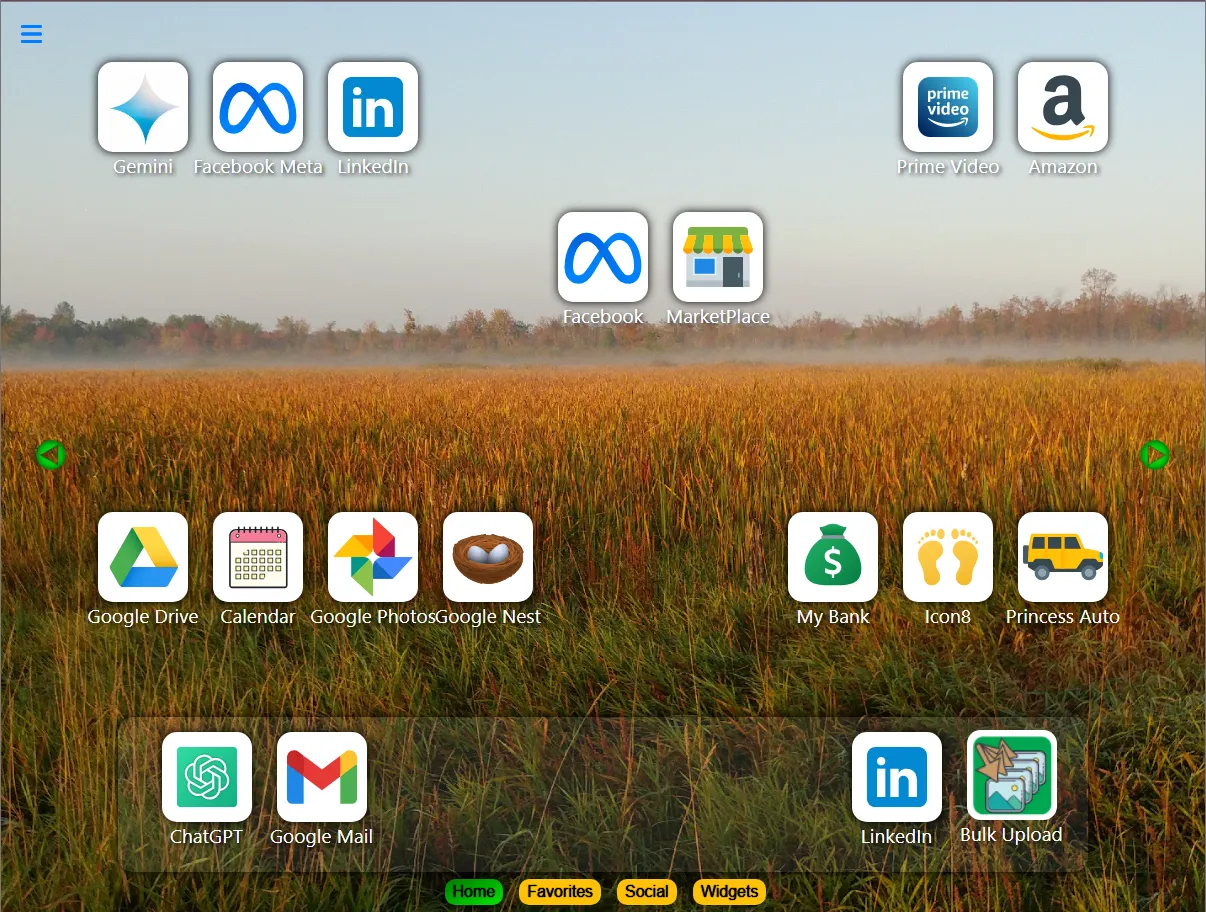Open the Bulk Upload icon

point(1012,775)
